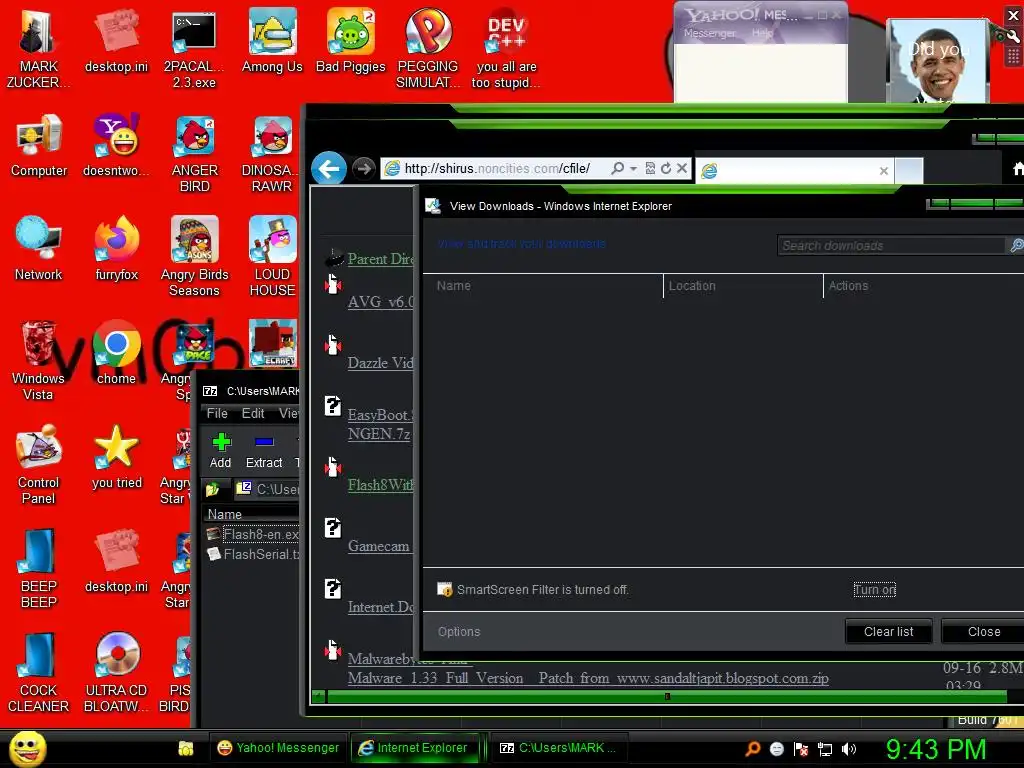This screenshot has height=768, width=1024.
Task: Open the COCK CLEANER desktop icon
Action: click(38, 673)
